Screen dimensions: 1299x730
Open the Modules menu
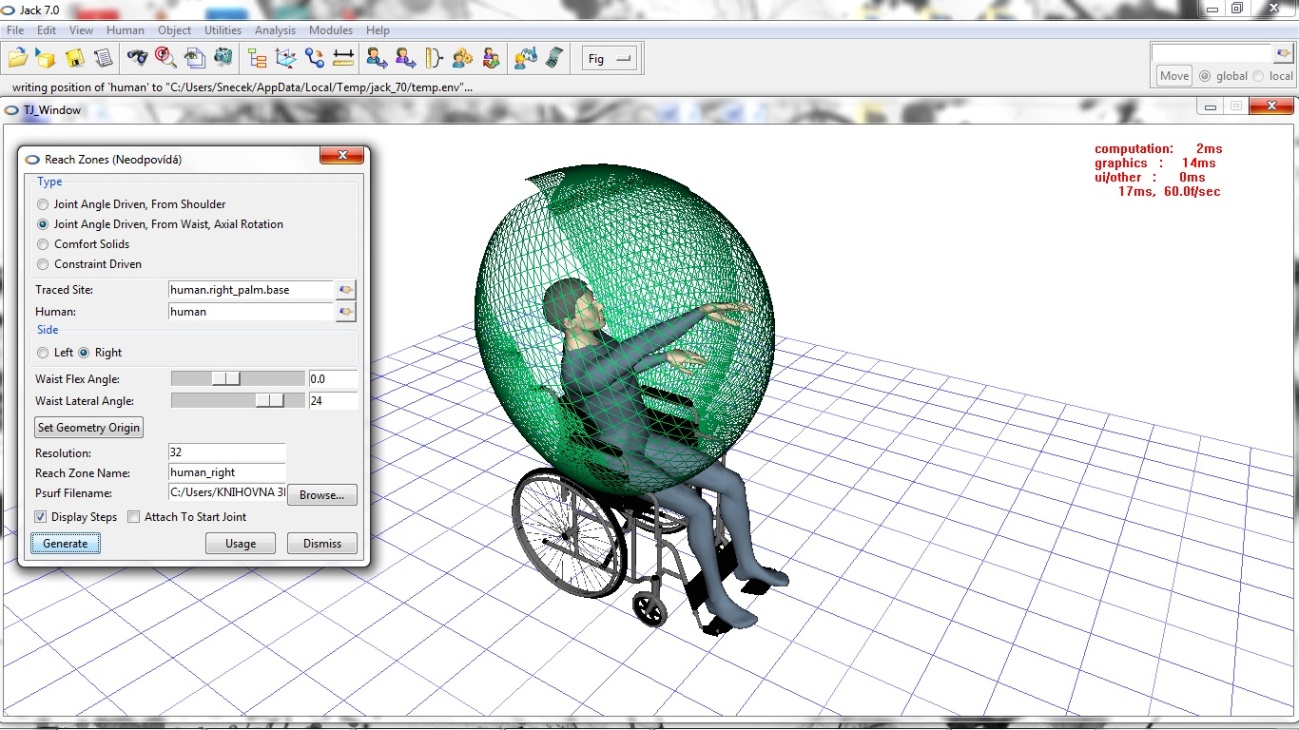point(331,31)
